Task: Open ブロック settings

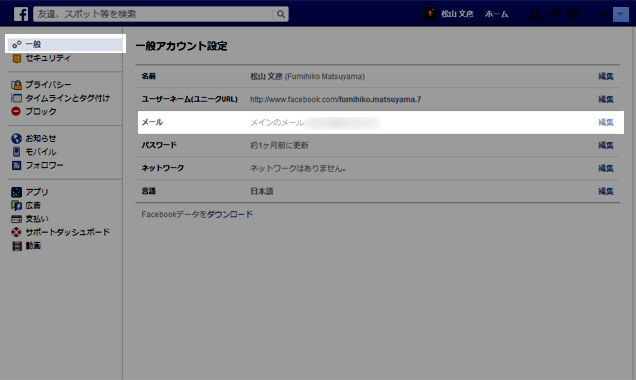Action: point(41,112)
